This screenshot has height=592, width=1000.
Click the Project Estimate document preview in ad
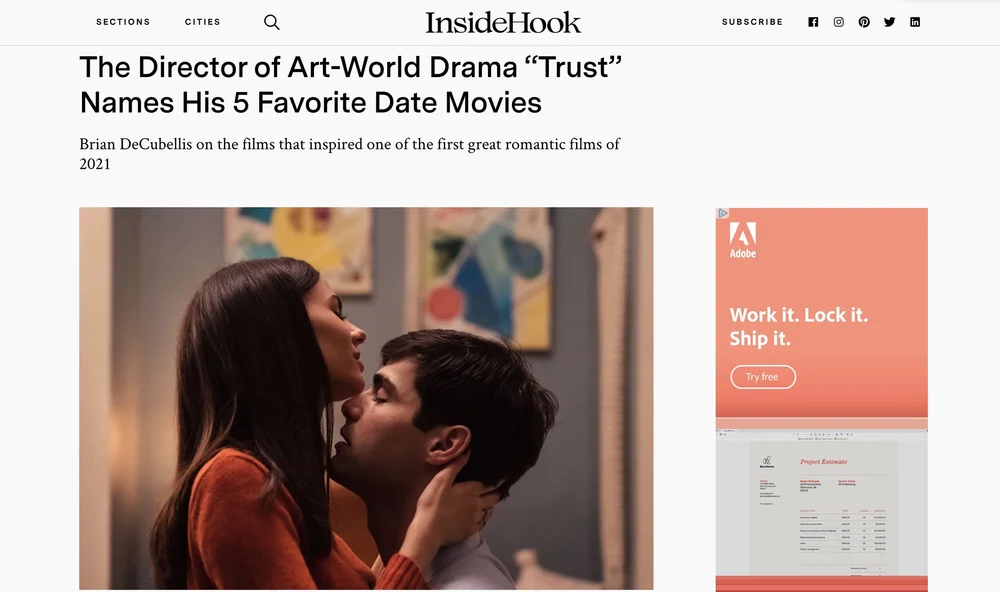coord(822,503)
